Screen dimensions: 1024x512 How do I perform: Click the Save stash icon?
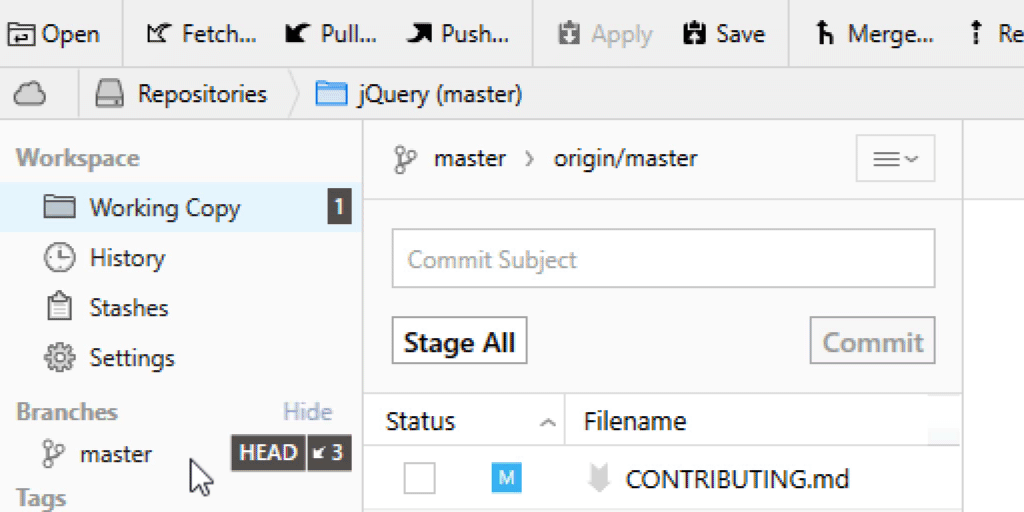pos(695,34)
